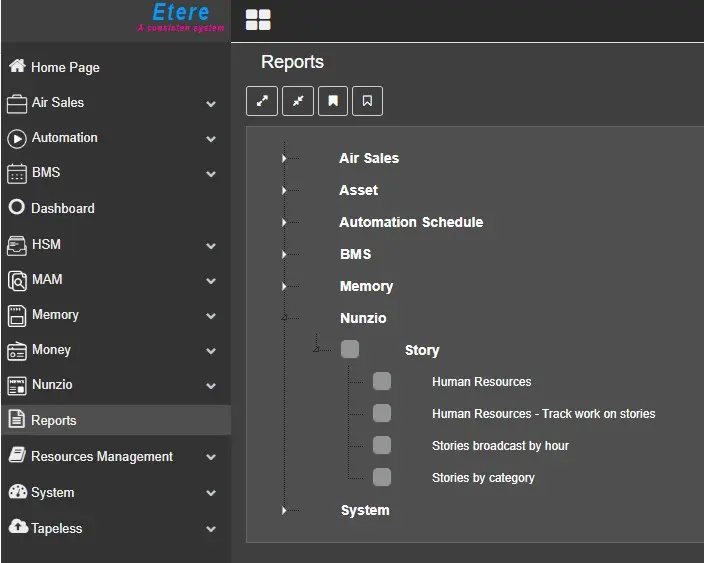Click the Dashboard circle icon
The image size is (704, 563).
pyautogui.click(x=16, y=208)
